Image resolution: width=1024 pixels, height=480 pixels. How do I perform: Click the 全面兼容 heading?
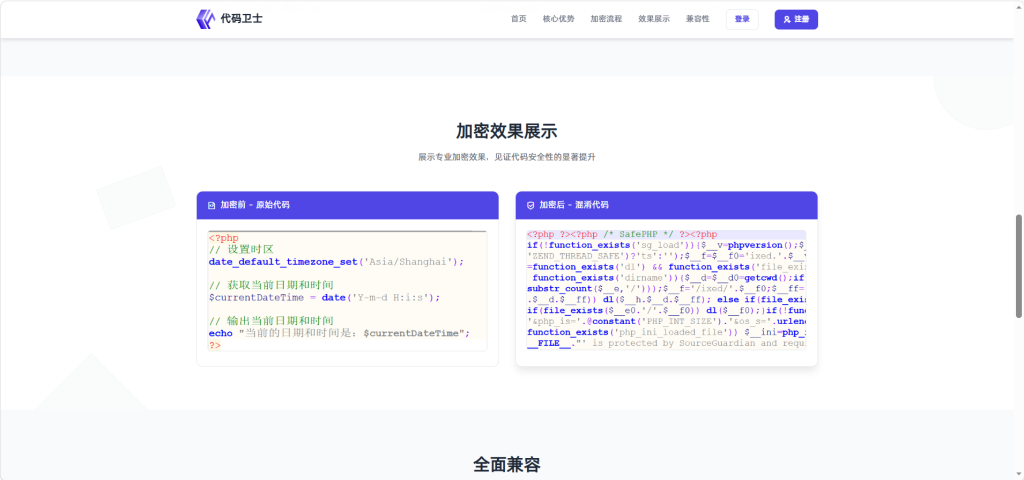pos(507,465)
